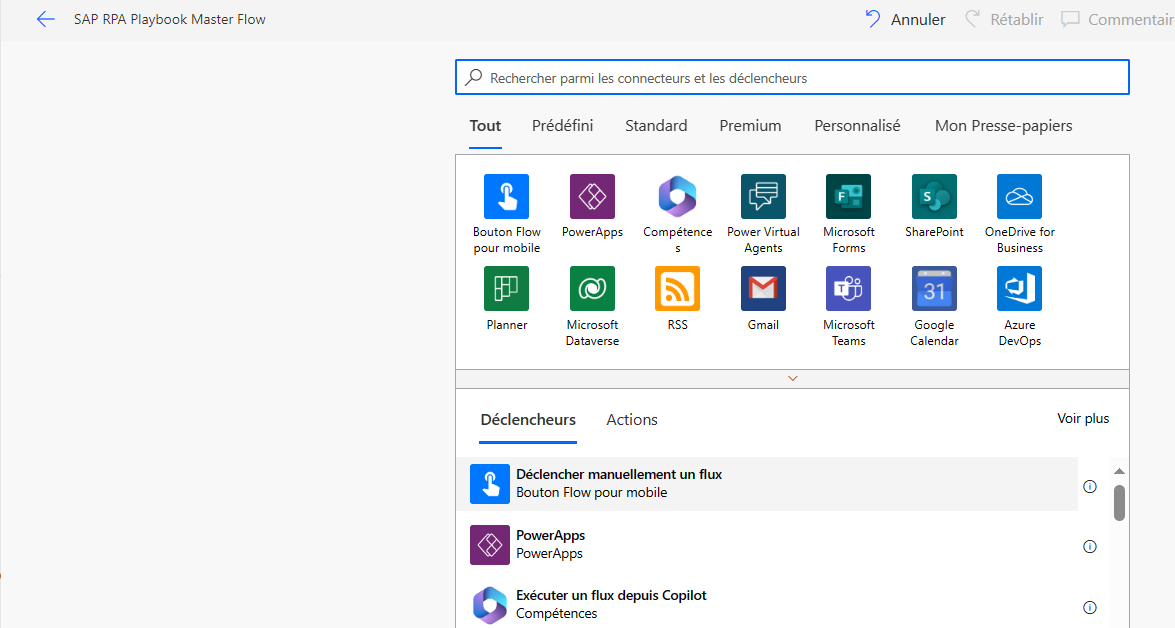Select the Planner connector
Viewport: 1175px width, 628px height.
(507, 289)
